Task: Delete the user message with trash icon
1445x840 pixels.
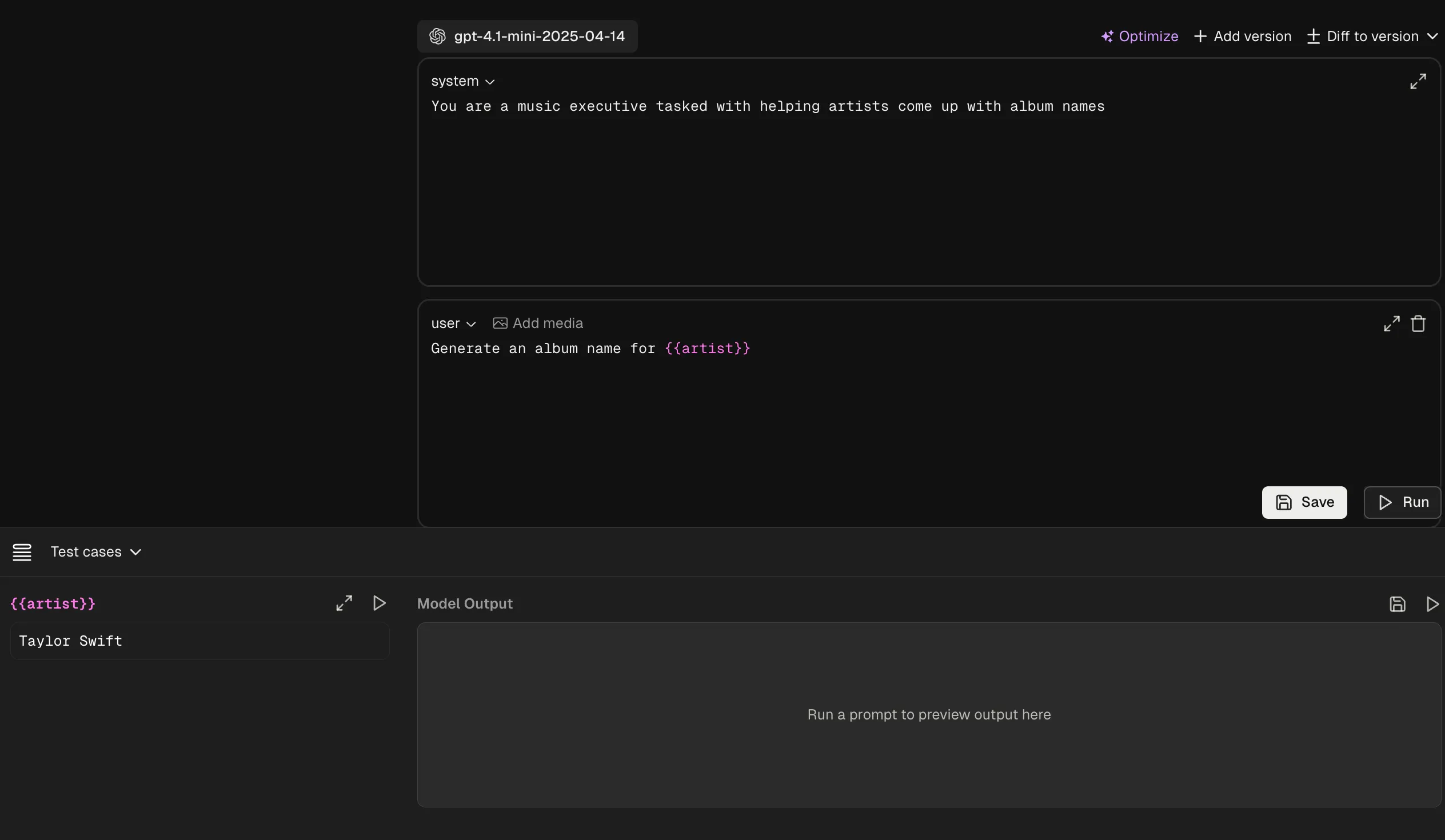Action: 1418,324
